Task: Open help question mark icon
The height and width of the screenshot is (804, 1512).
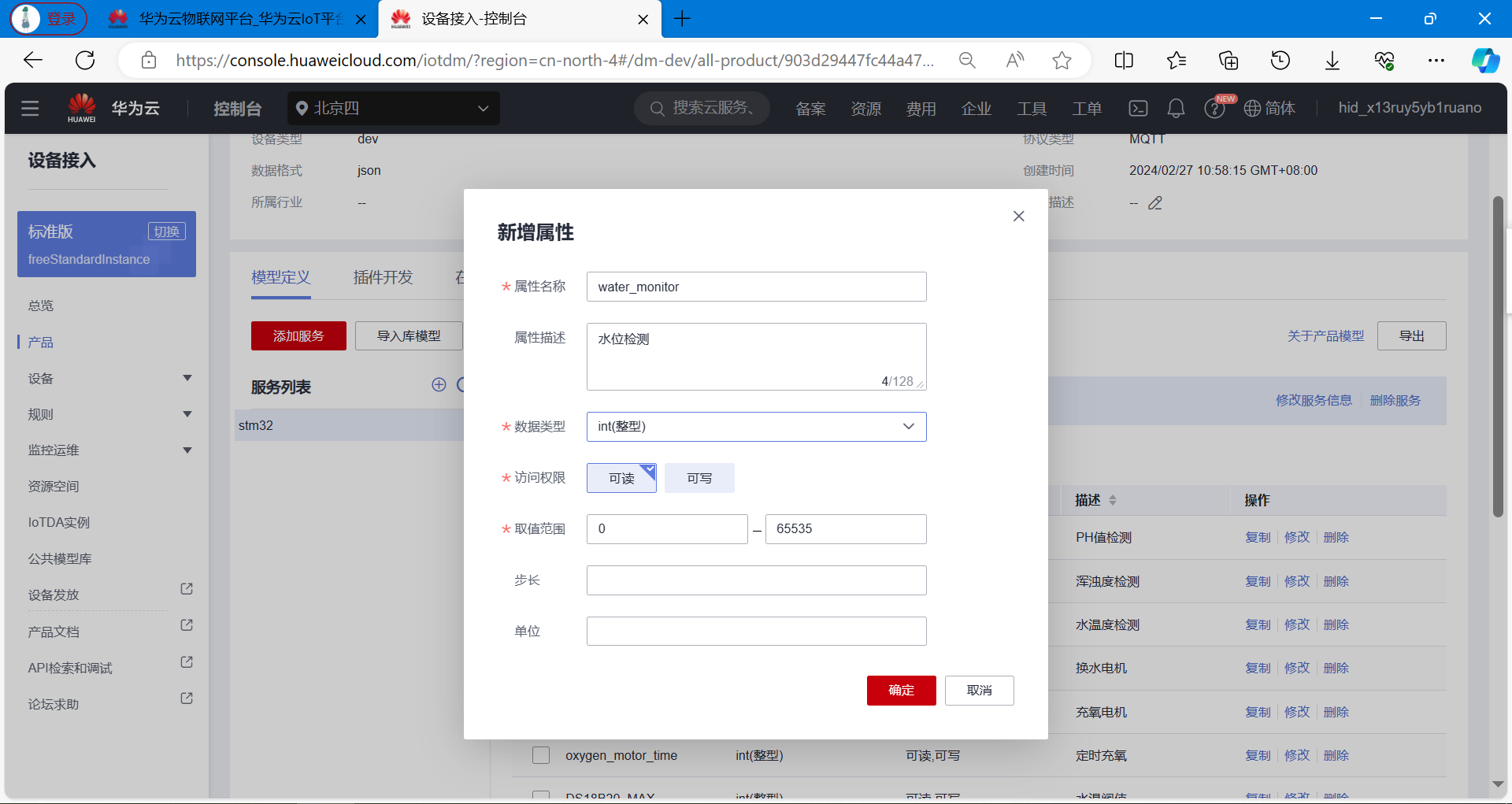Action: (x=1214, y=109)
